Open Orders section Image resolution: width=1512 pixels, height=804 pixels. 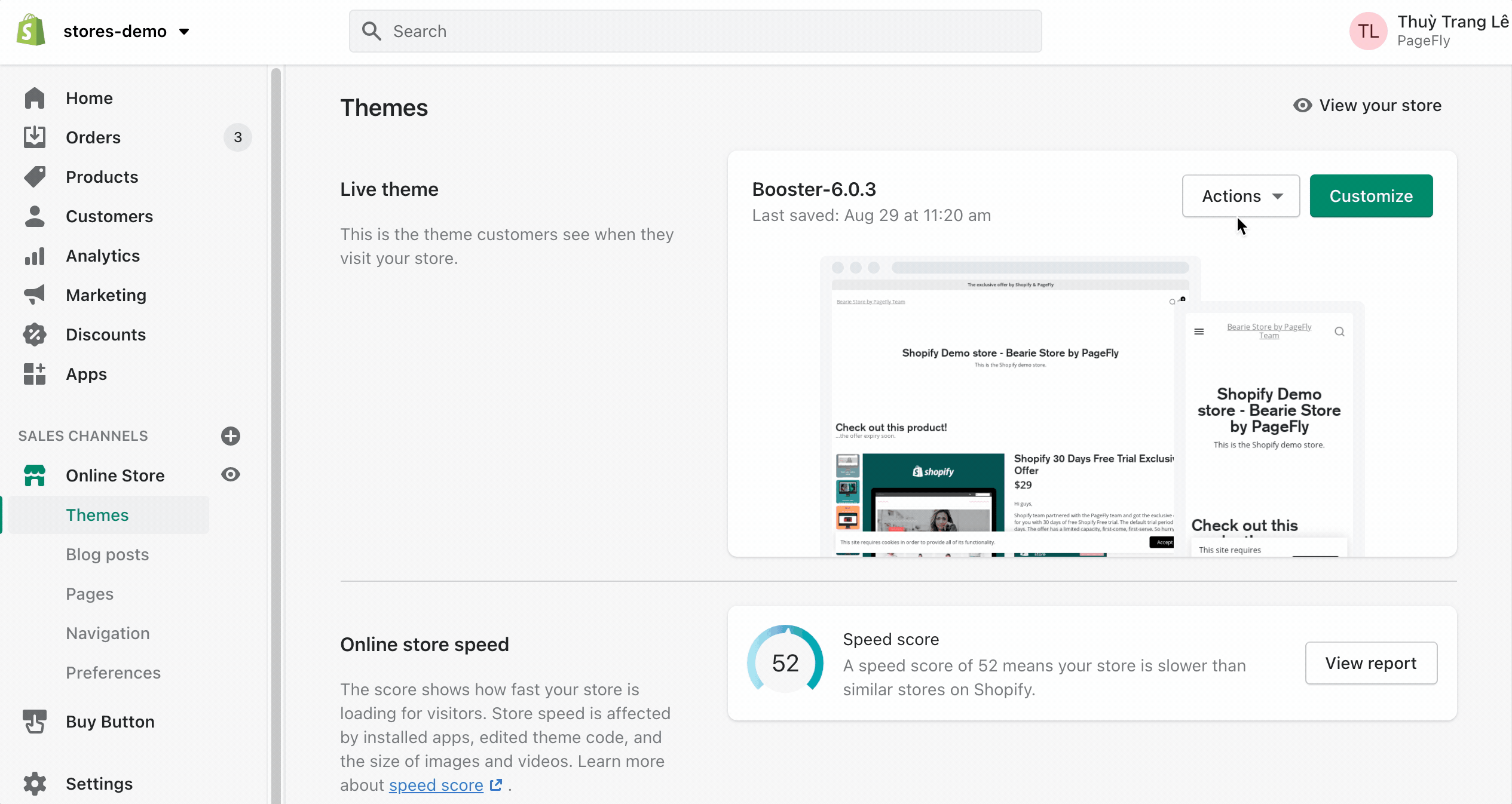[93, 137]
